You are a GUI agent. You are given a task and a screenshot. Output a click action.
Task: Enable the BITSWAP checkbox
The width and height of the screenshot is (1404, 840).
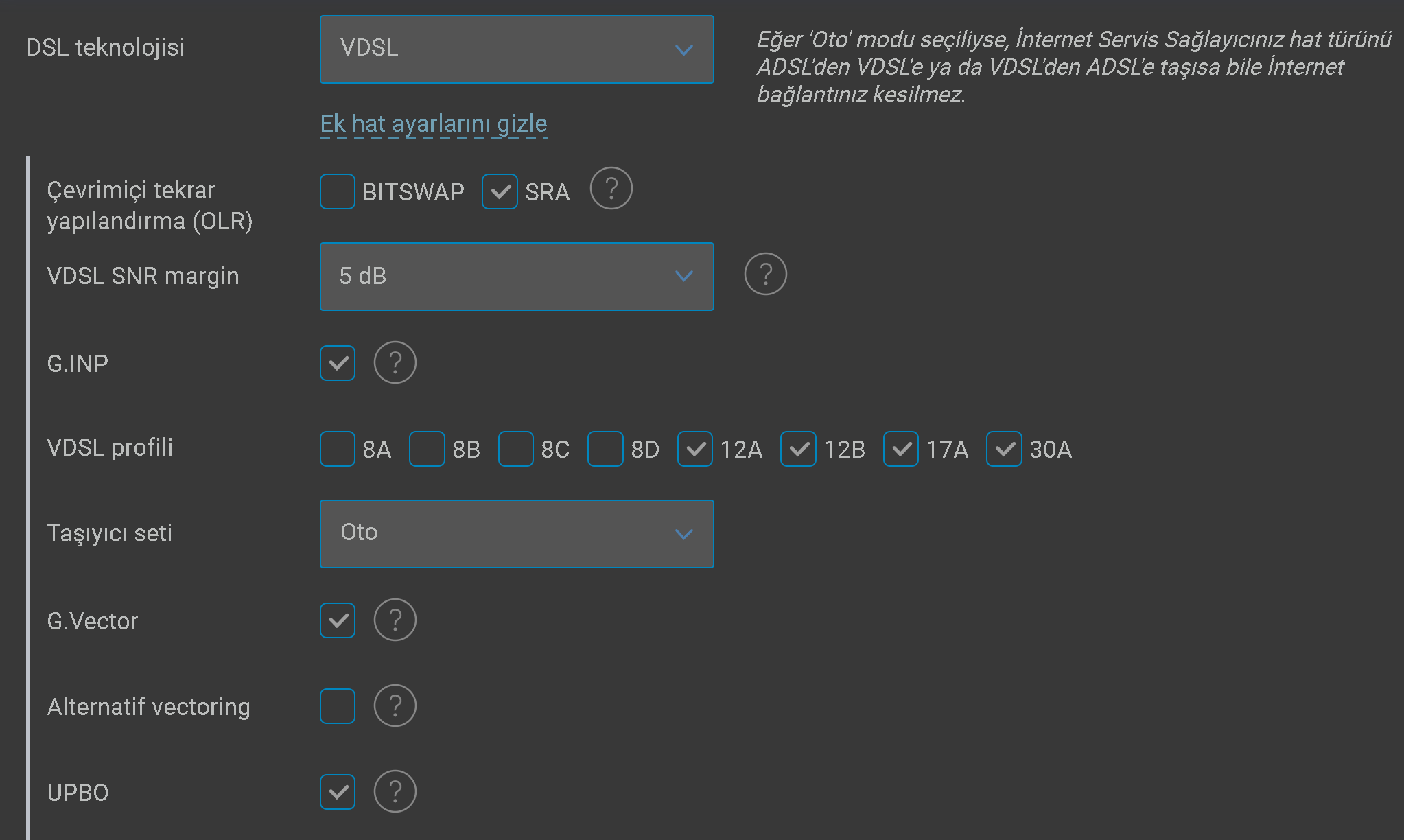[338, 191]
